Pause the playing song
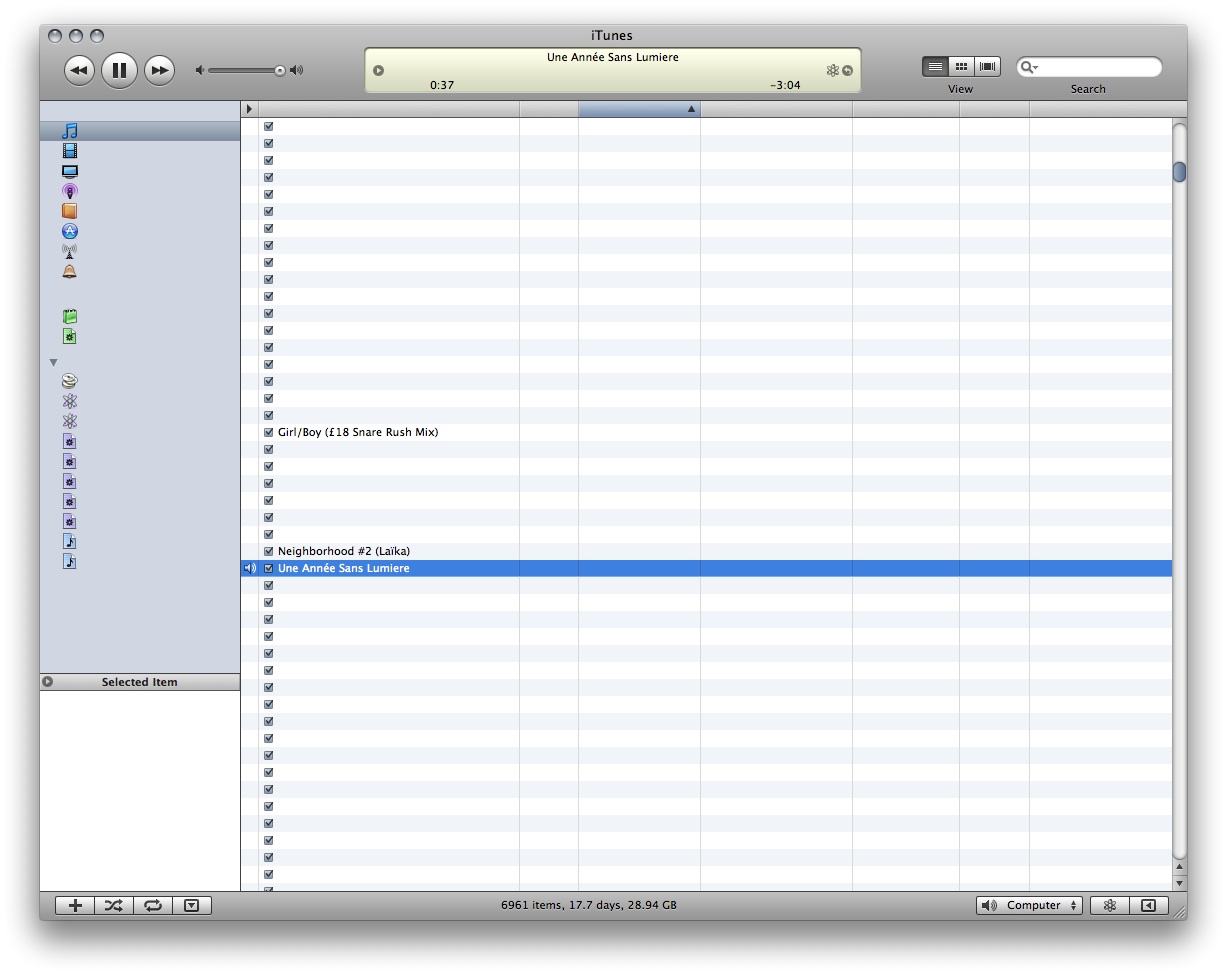 (x=119, y=70)
